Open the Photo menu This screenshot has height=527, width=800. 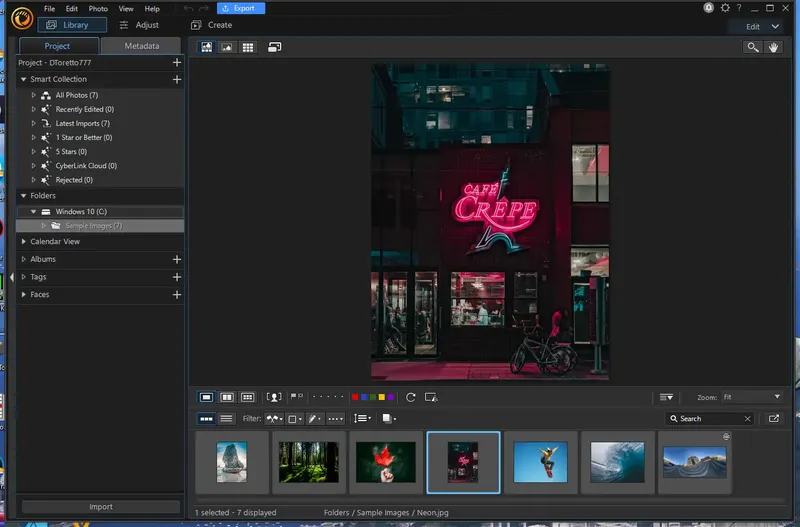click(98, 8)
